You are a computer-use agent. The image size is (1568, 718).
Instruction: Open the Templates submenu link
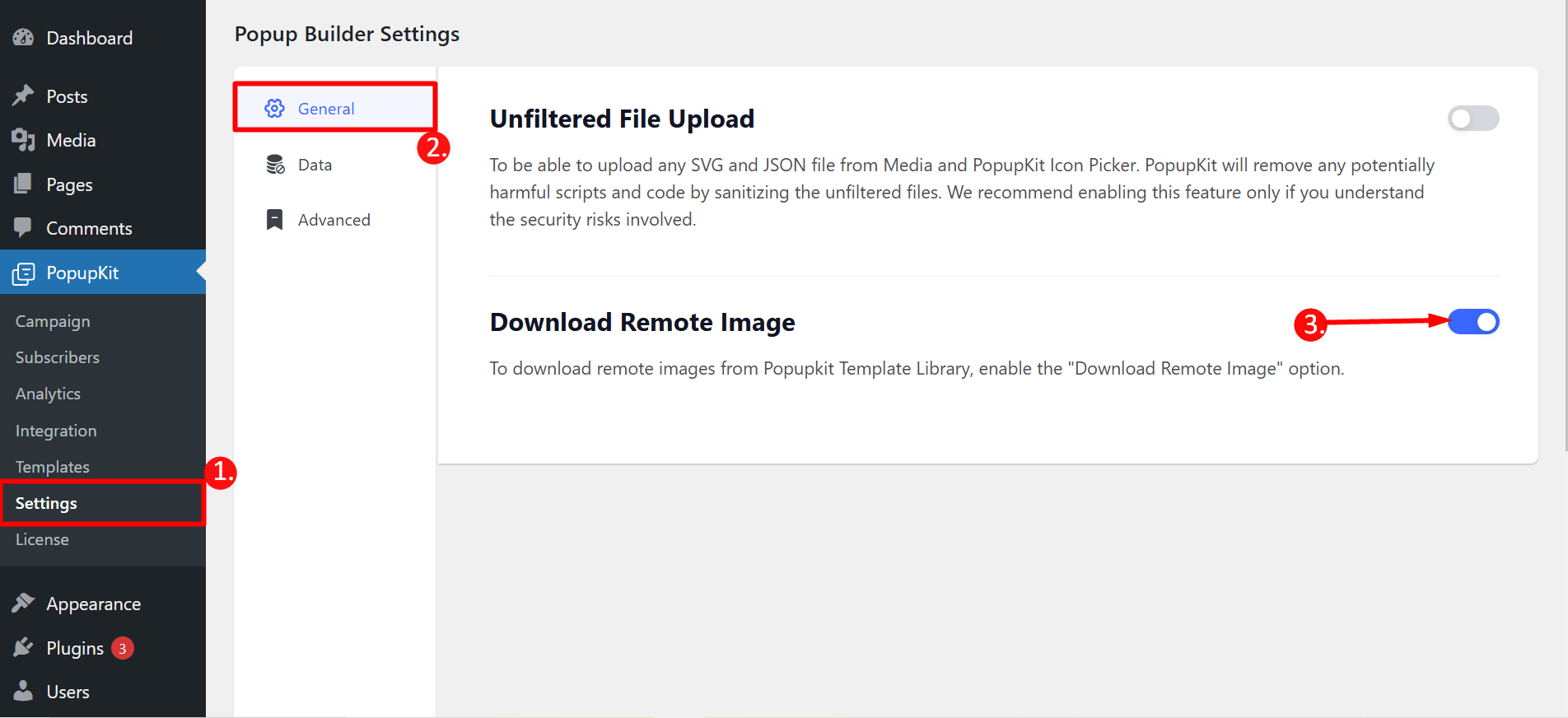point(53,467)
